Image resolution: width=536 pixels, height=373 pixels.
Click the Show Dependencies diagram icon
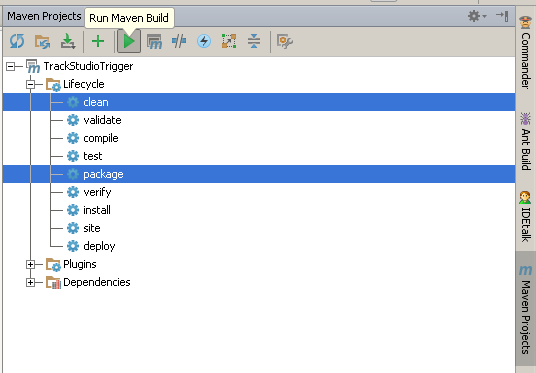229,41
